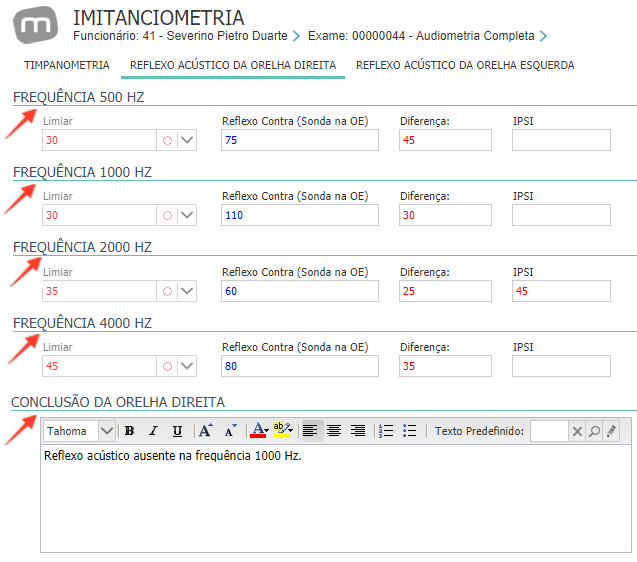Open font color dropdown arrow

click(x=266, y=431)
